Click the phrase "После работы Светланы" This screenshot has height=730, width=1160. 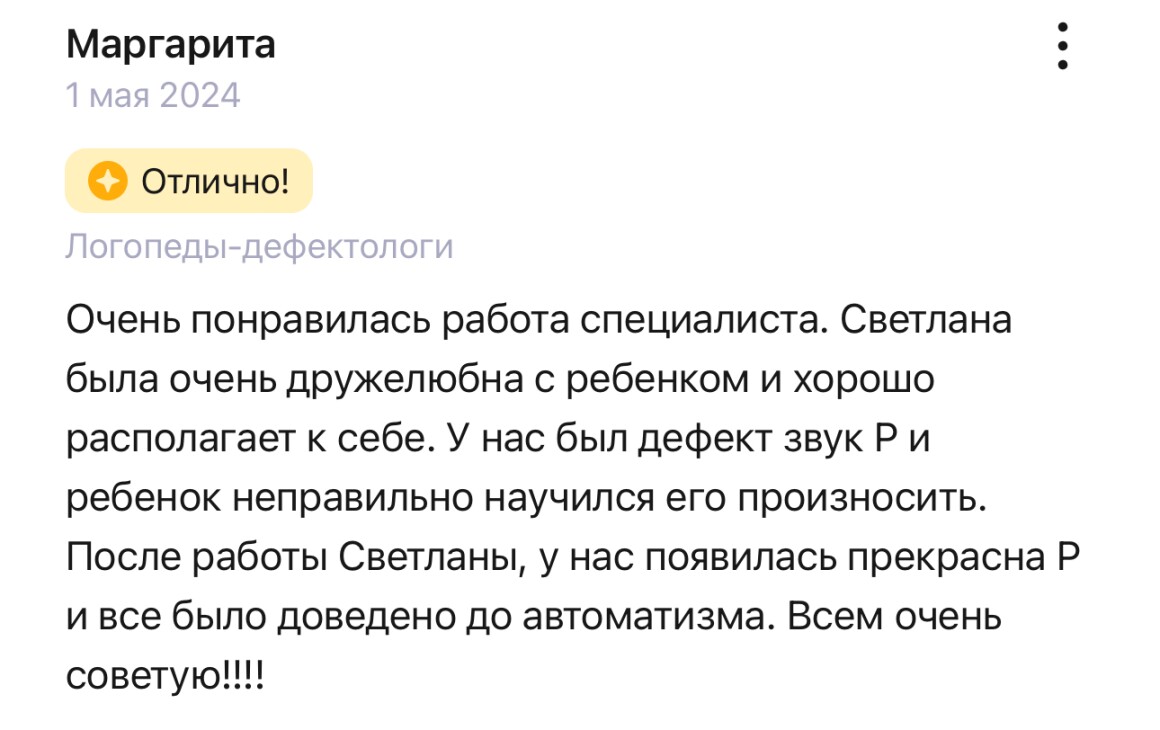[x=294, y=556]
